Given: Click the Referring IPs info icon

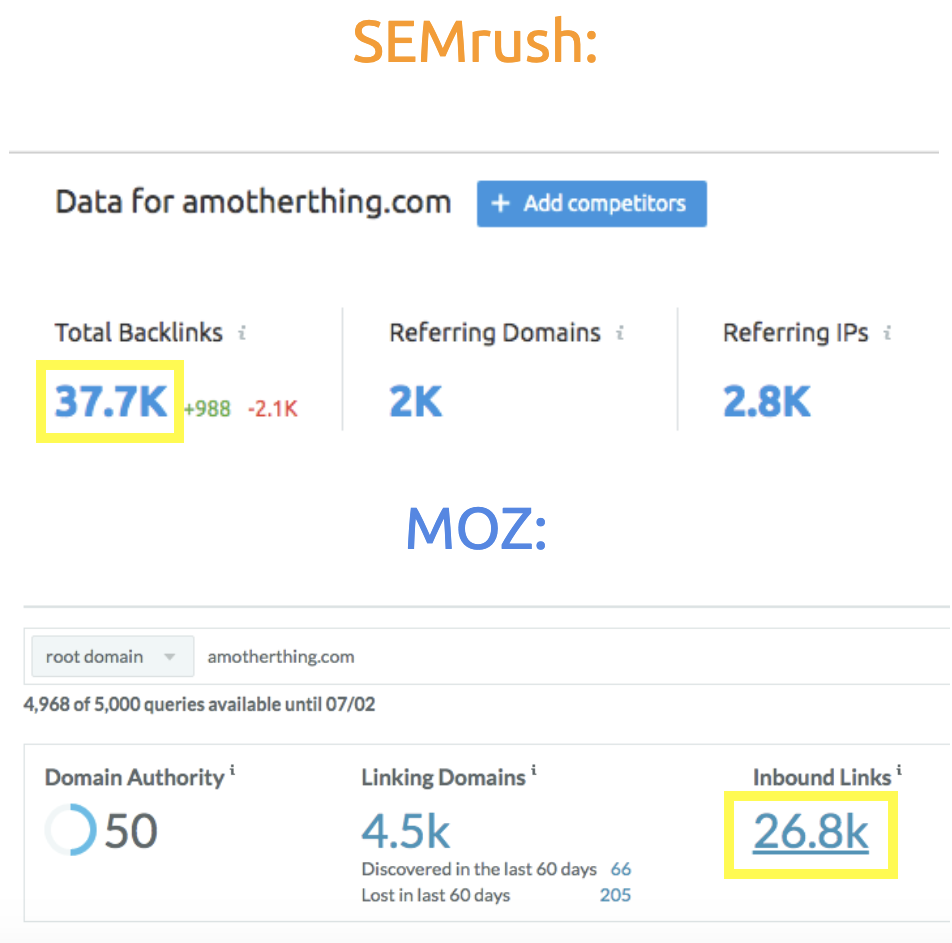Looking at the screenshot, I should [885, 332].
